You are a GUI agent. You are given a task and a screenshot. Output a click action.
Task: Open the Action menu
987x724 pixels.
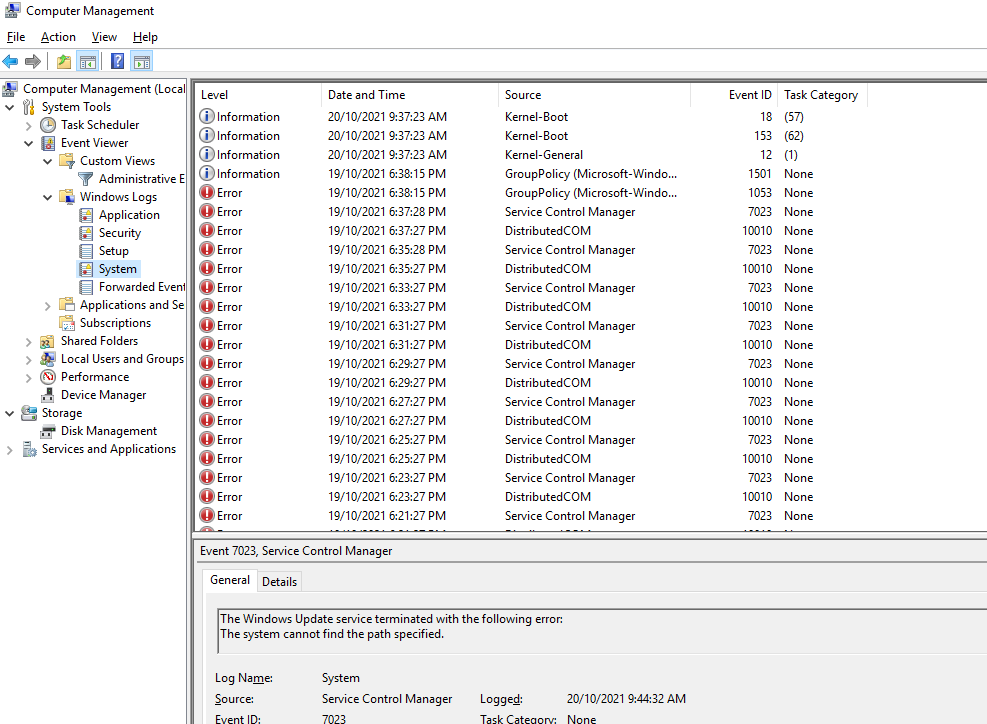[x=57, y=36]
